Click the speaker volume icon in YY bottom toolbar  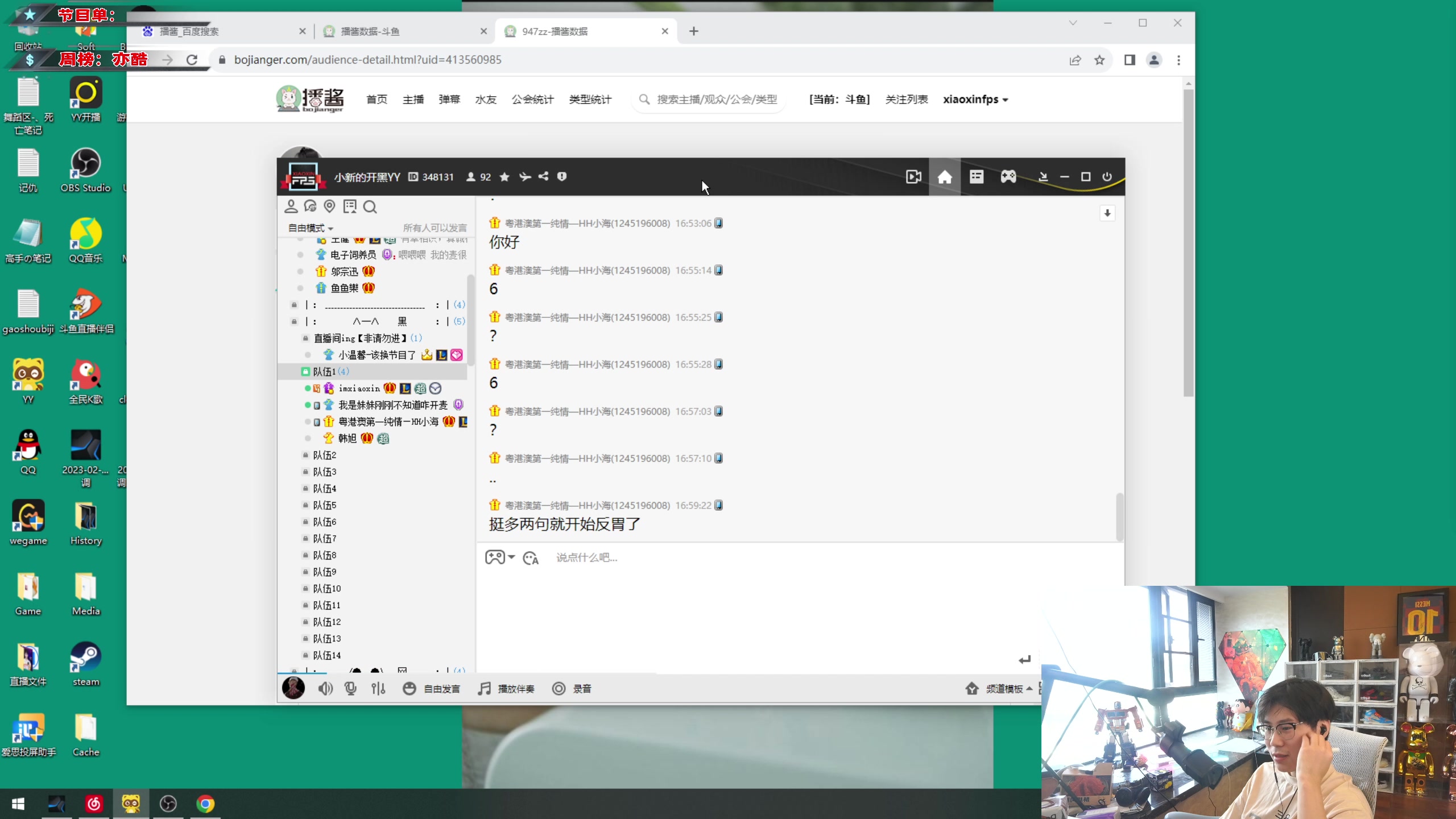[x=325, y=688]
